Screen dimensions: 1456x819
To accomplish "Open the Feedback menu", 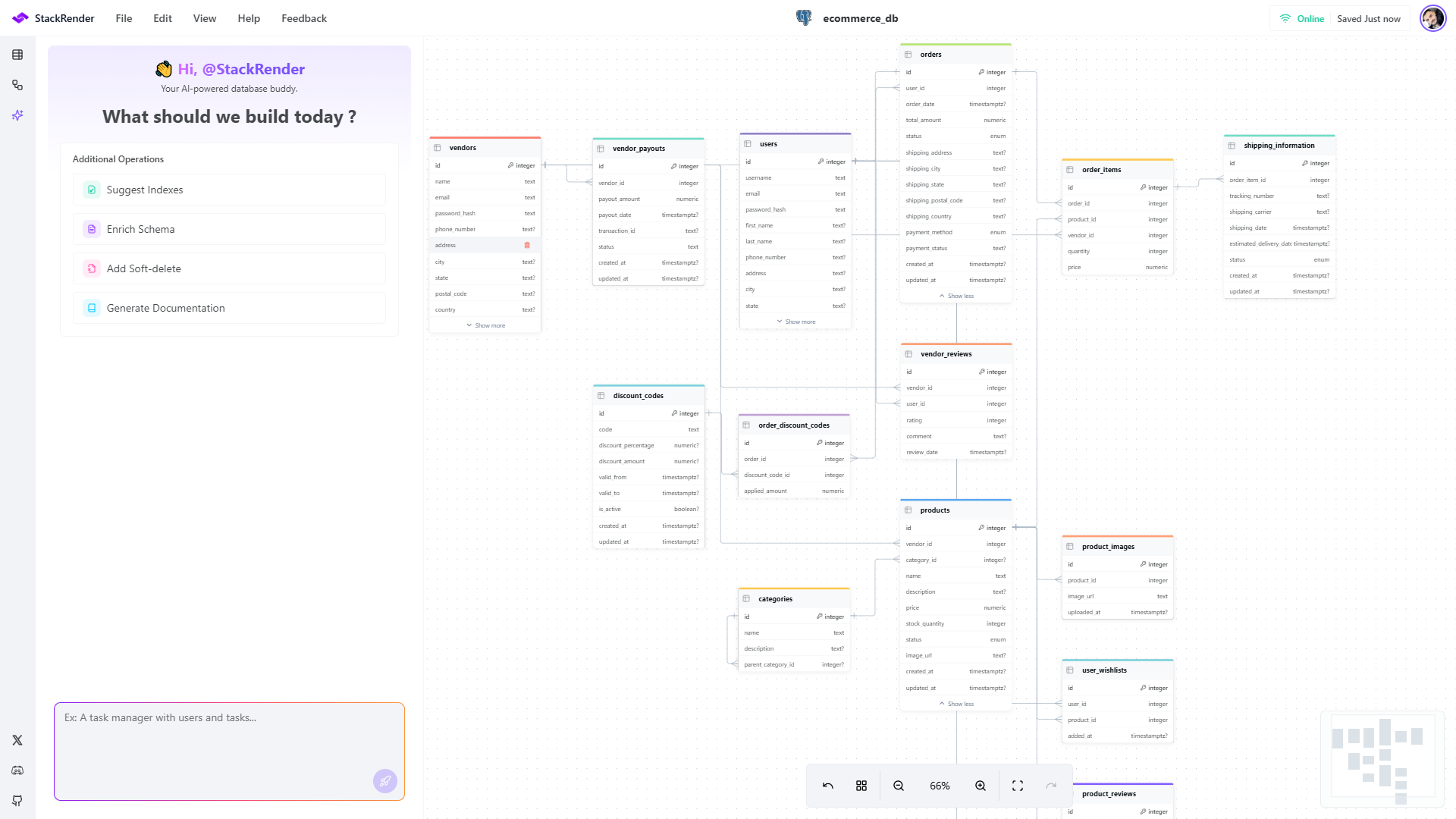I will click(304, 18).
